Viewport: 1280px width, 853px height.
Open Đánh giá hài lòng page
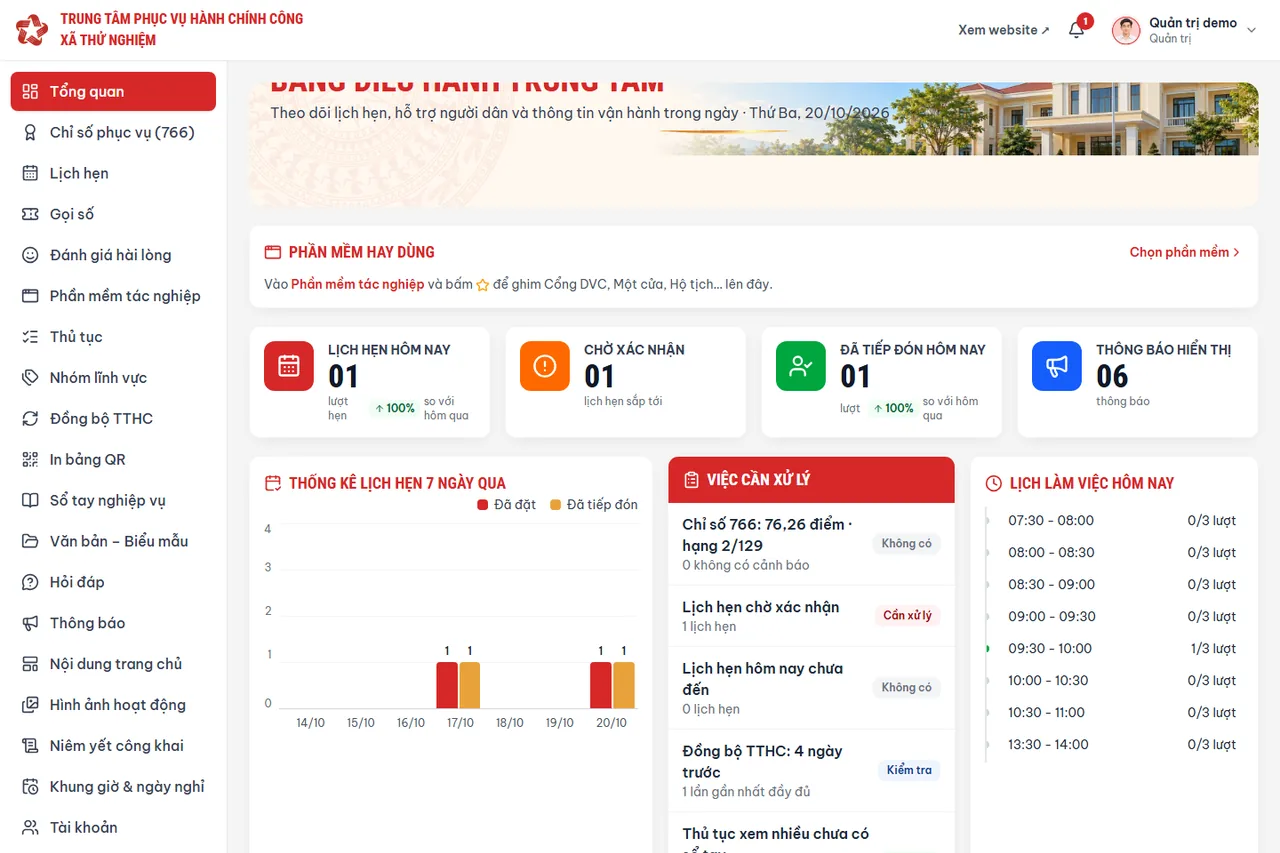pos(113,255)
